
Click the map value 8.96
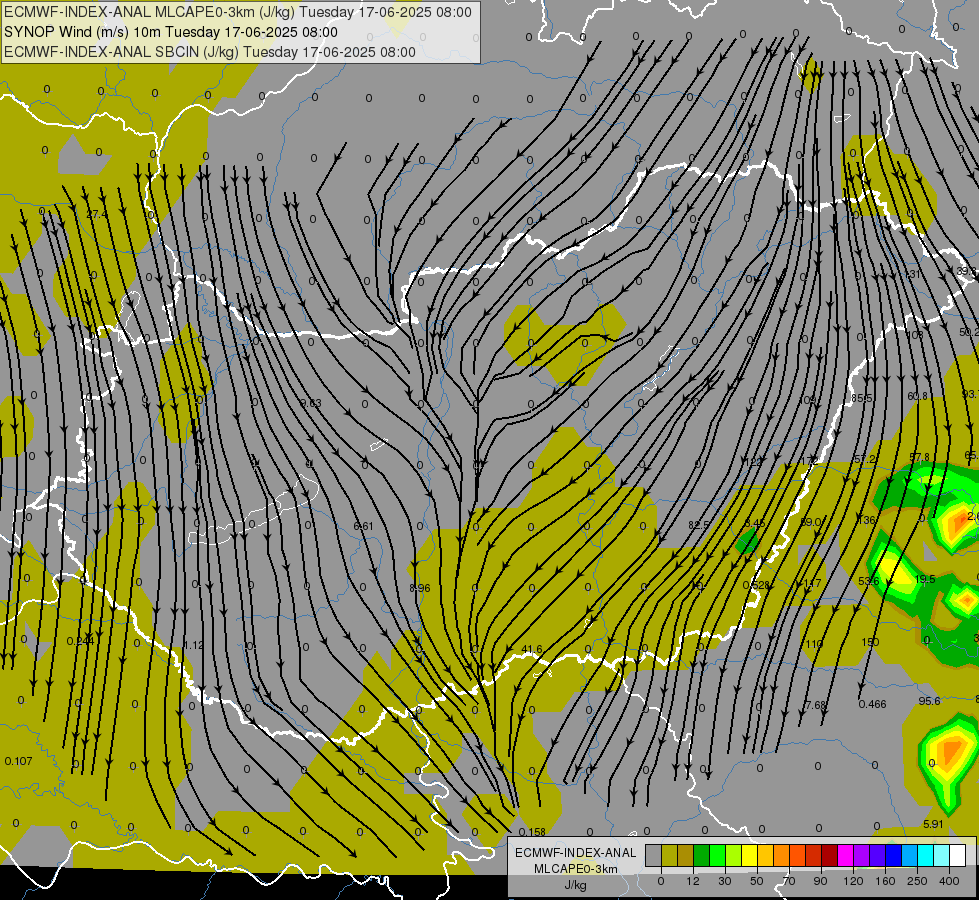point(420,588)
